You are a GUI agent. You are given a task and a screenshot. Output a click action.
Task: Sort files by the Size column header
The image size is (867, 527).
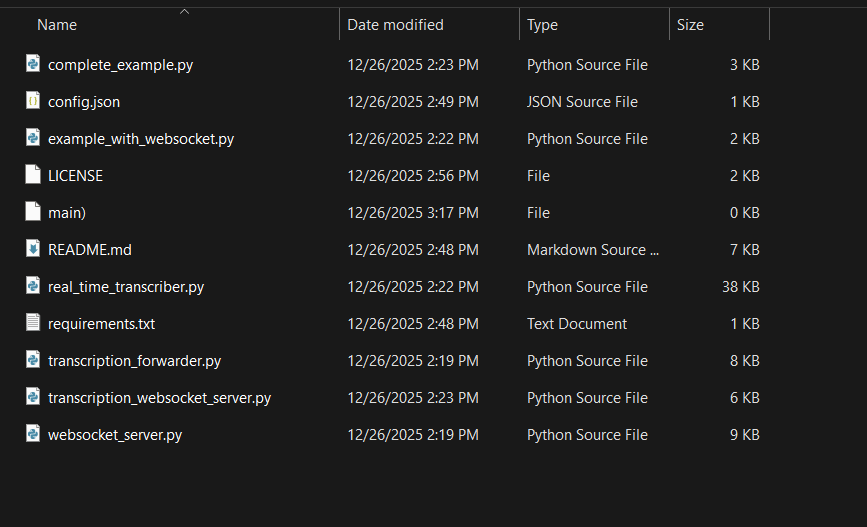690,25
